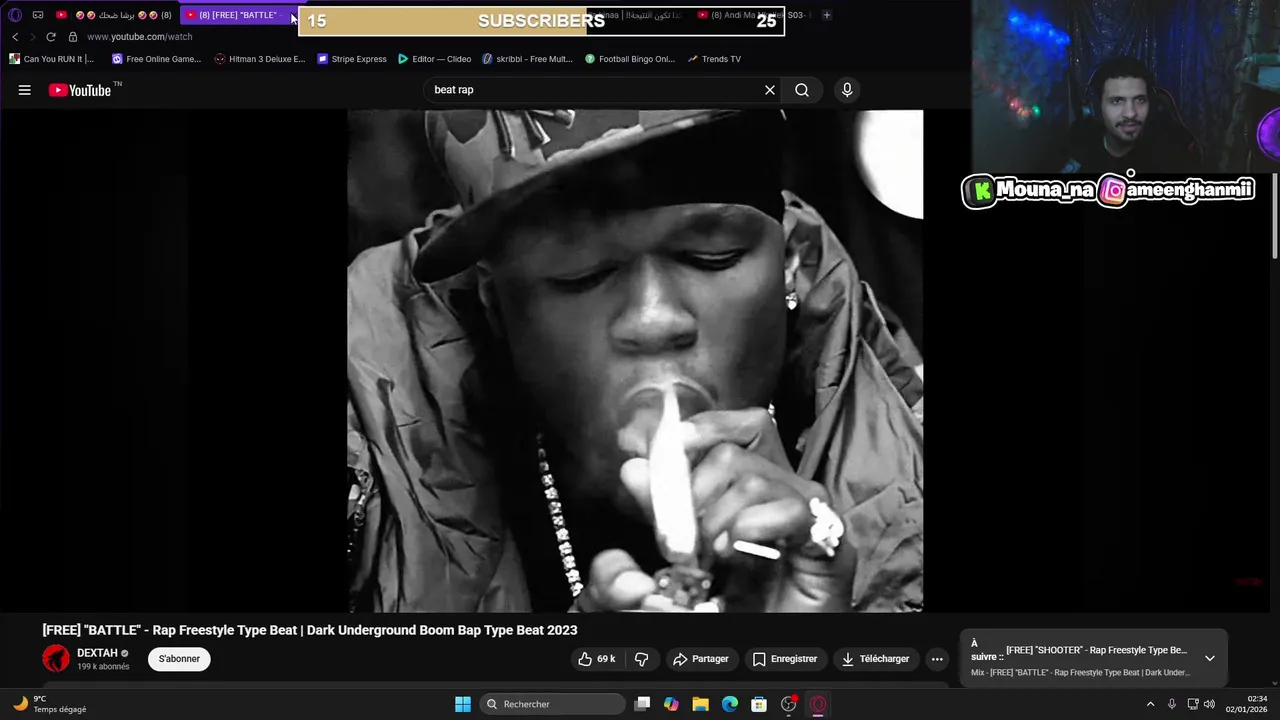Expand the À suivre playlist chevron

[1210, 658]
